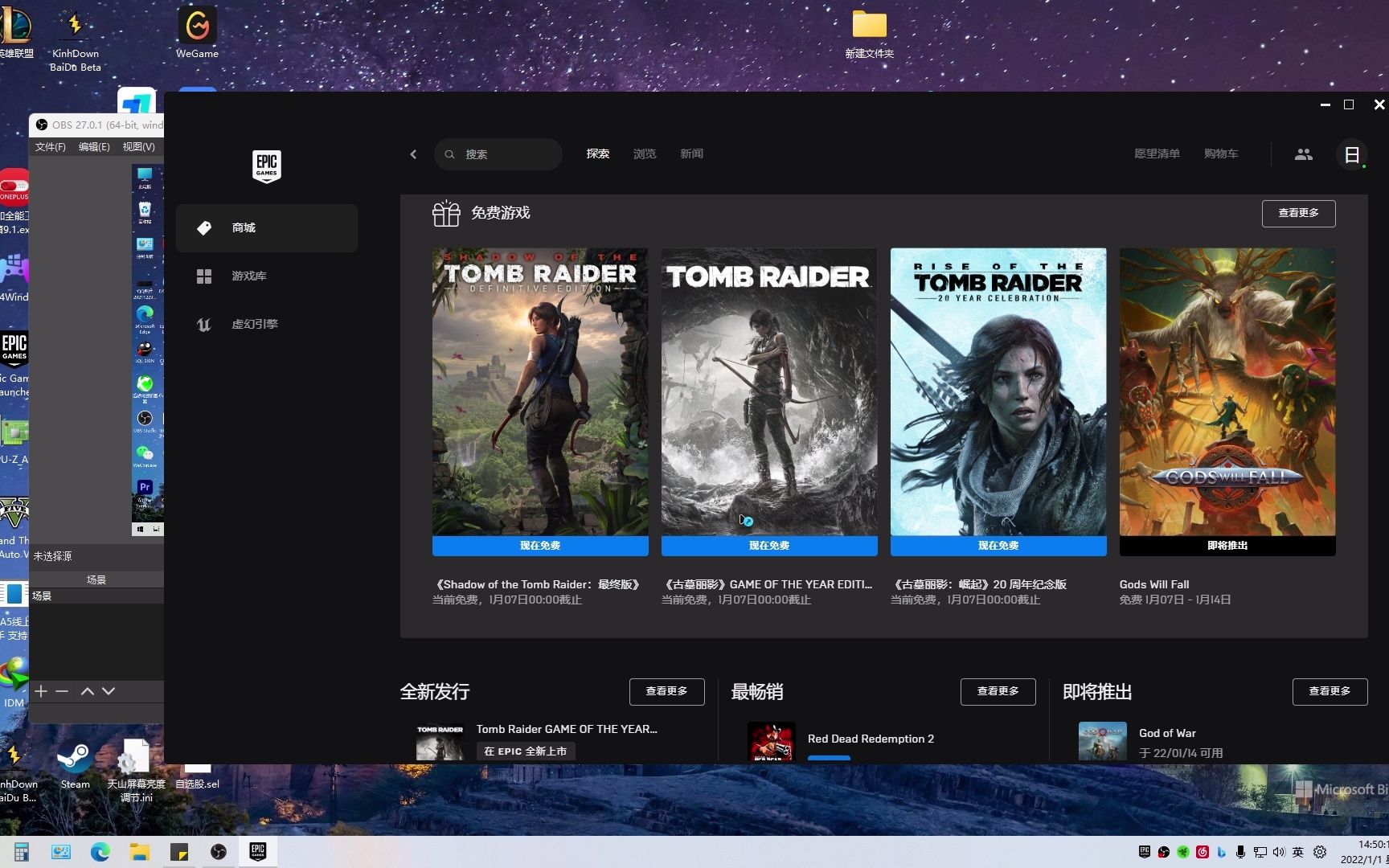Select the 场景 item in OBS scene list

(x=96, y=596)
